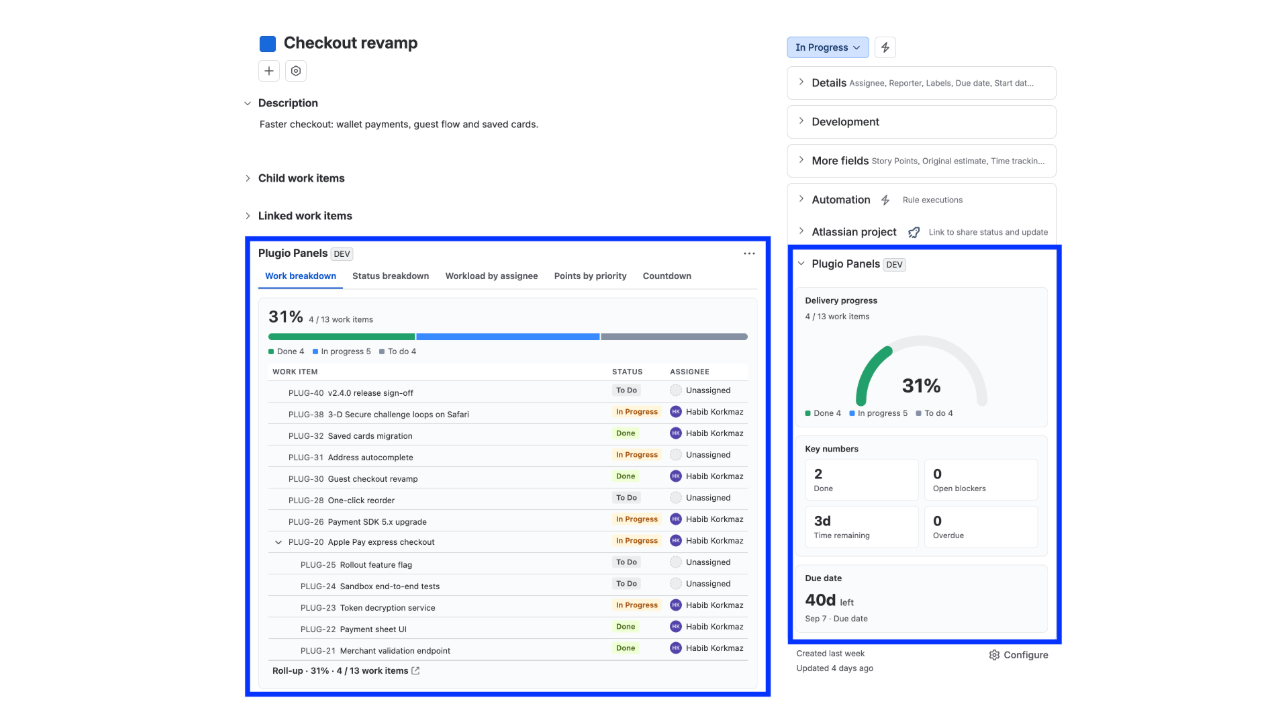Click Unassigned avatar in PLUG-40 row

[x=676, y=390]
